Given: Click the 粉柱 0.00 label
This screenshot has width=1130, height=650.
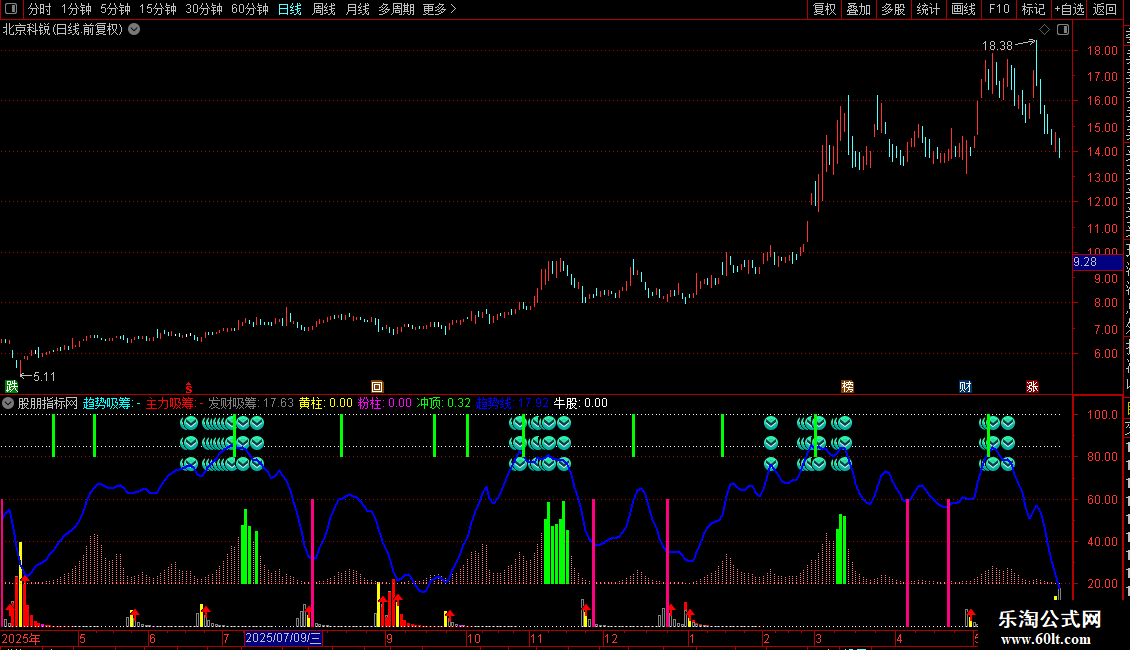Looking at the screenshot, I should click(x=385, y=404).
